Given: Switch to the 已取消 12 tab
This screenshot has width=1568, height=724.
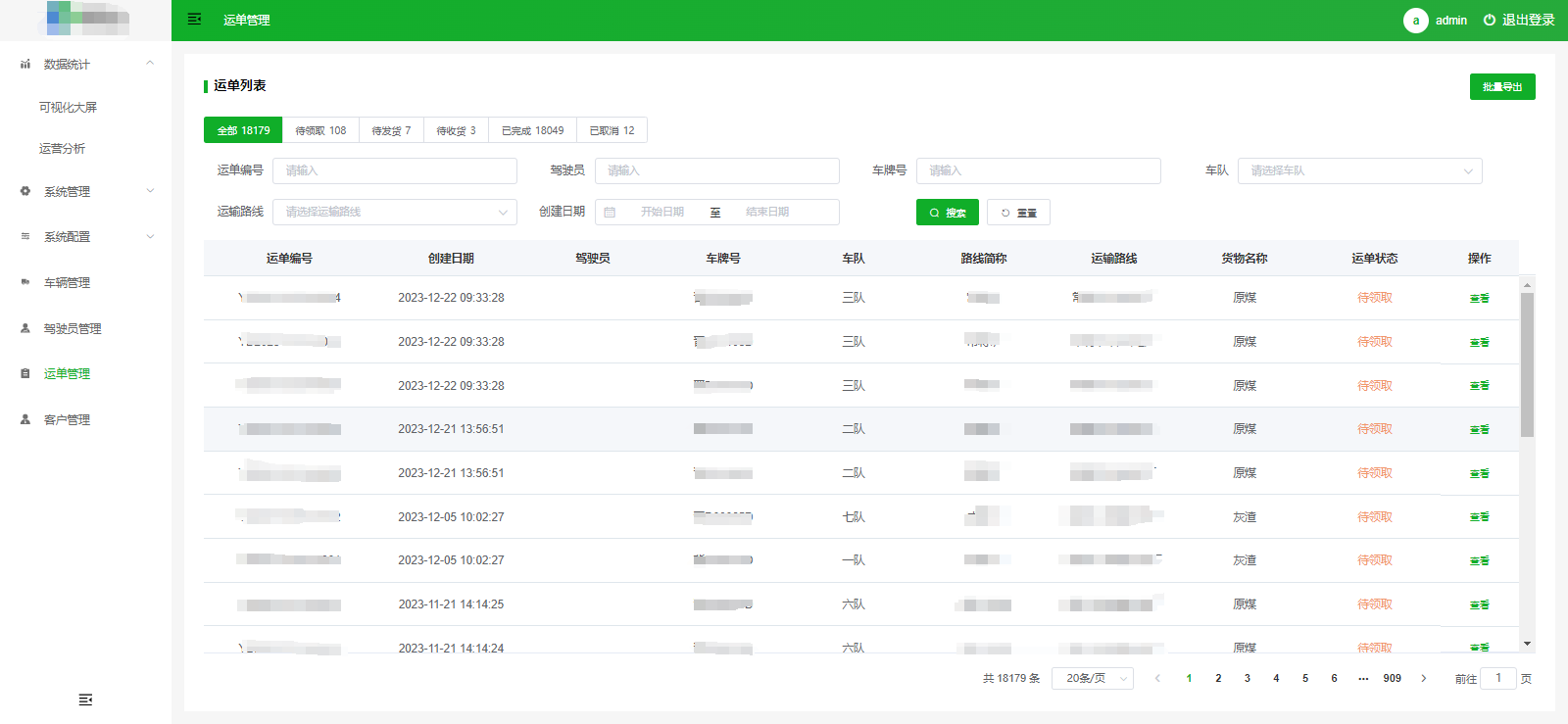Looking at the screenshot, I should (612, 130).
